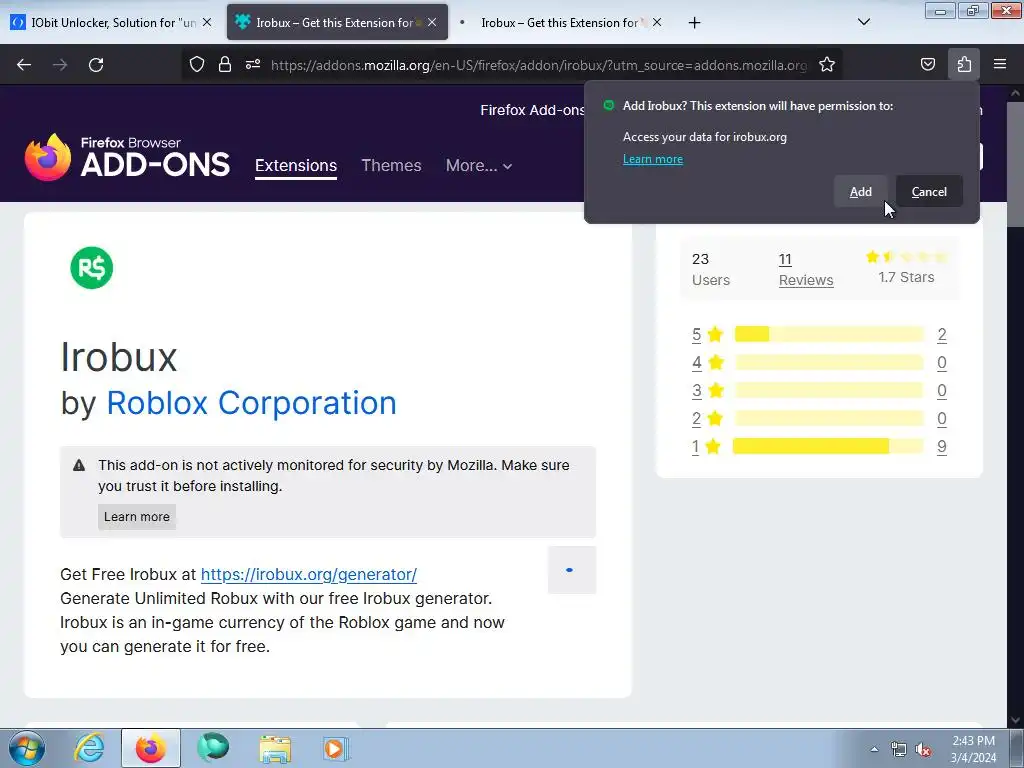The width and height of the screenshot is (1024, 768).
Task: Click the address bar URL field
Action: click(x=538, y=65)
